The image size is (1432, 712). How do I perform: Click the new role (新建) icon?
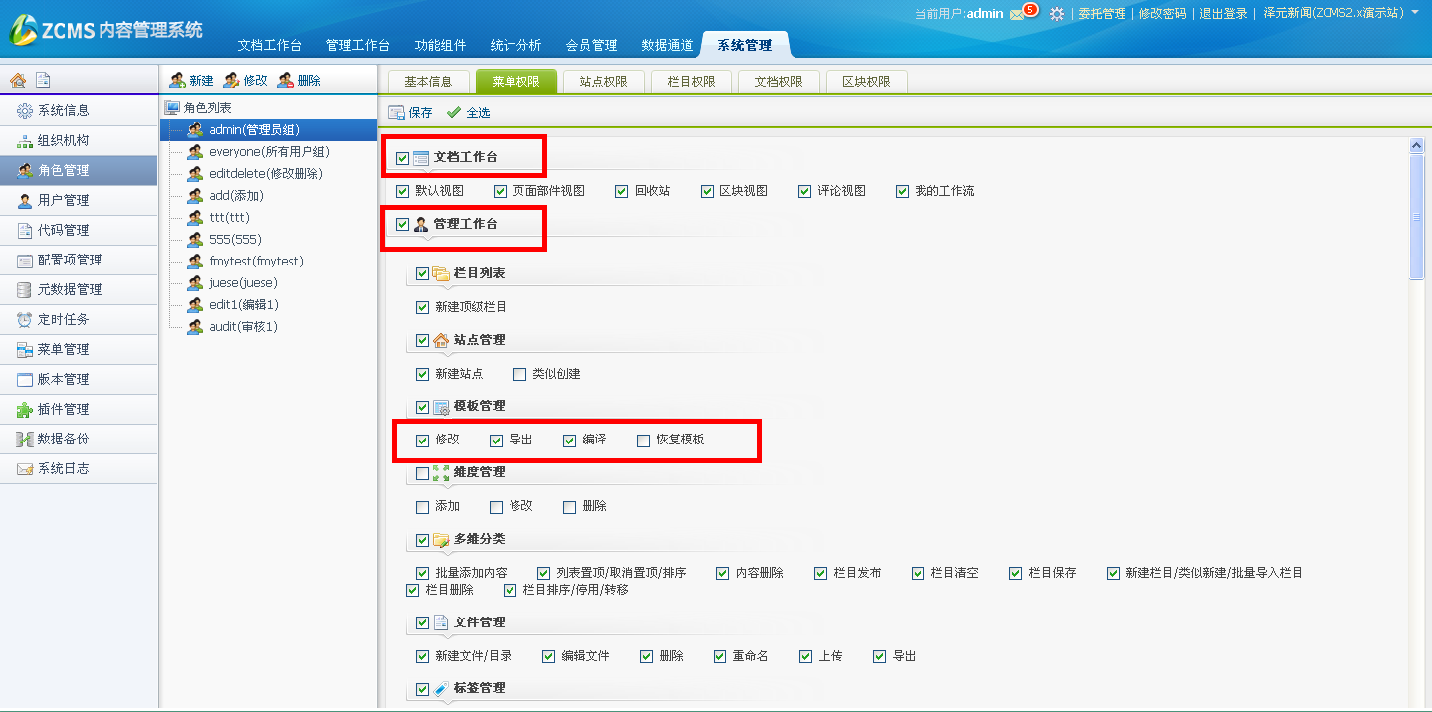pyautogui.click(x=177, y=81)
